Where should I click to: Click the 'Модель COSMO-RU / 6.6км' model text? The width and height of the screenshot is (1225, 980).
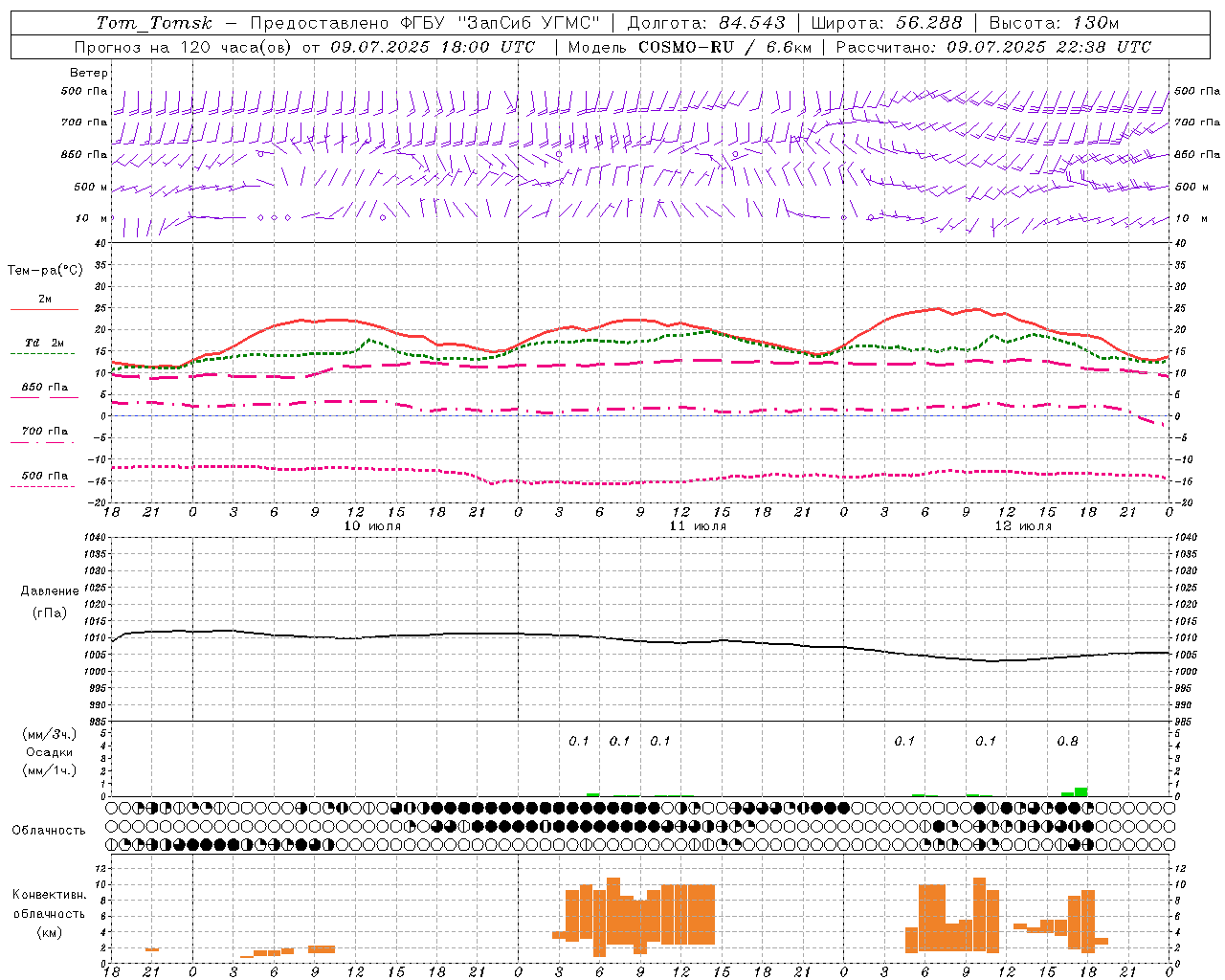pos(690,47)
